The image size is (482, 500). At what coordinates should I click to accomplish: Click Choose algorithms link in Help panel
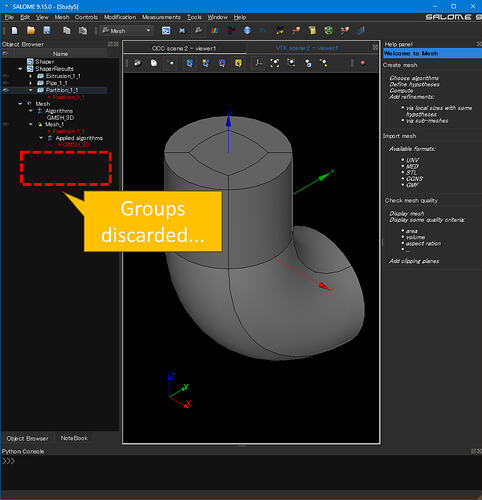414,78
